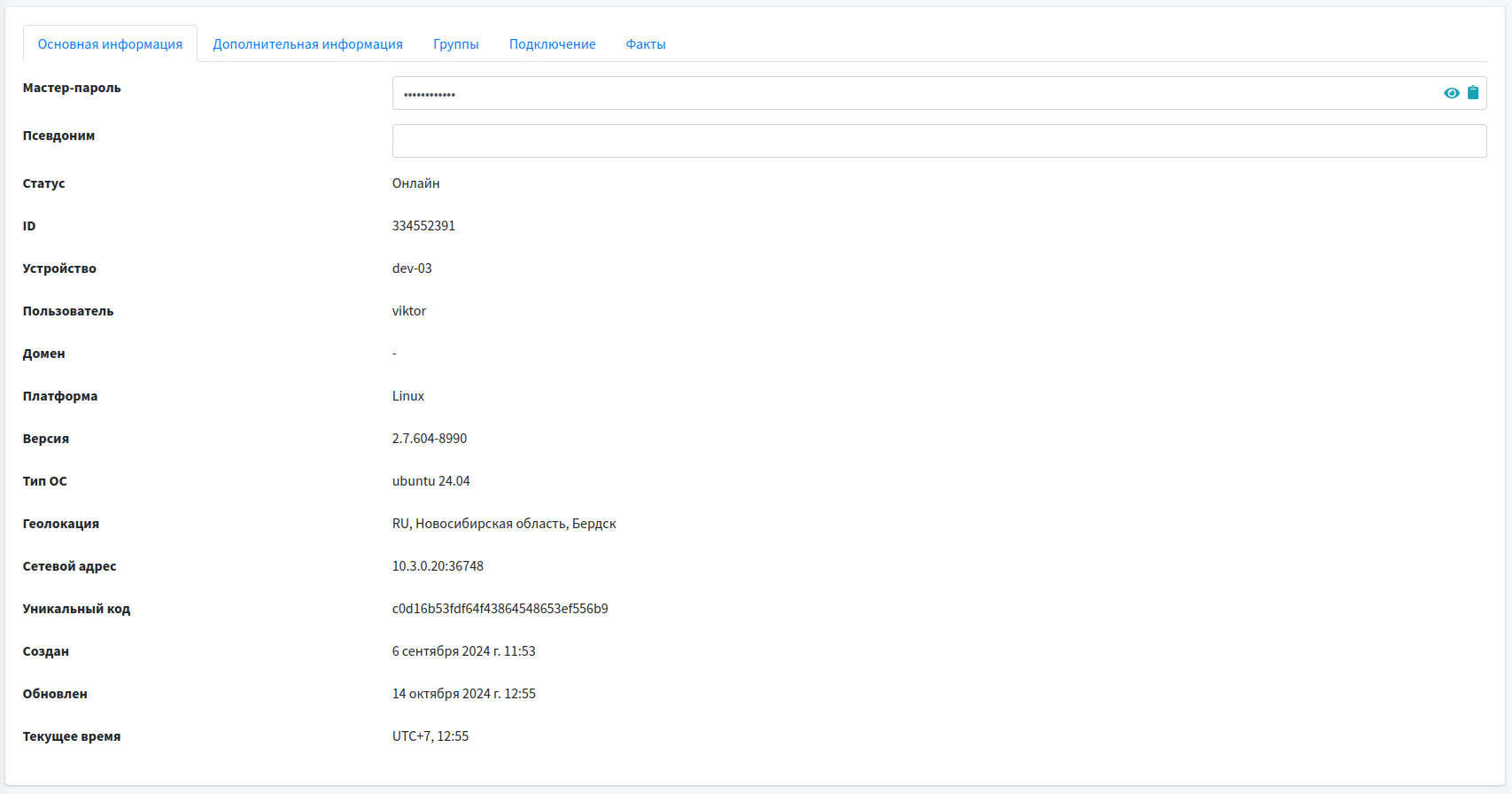Viewport: 1512px width, 794px height.
Task: Open the Группы tab
Action: tap(455, 44)
